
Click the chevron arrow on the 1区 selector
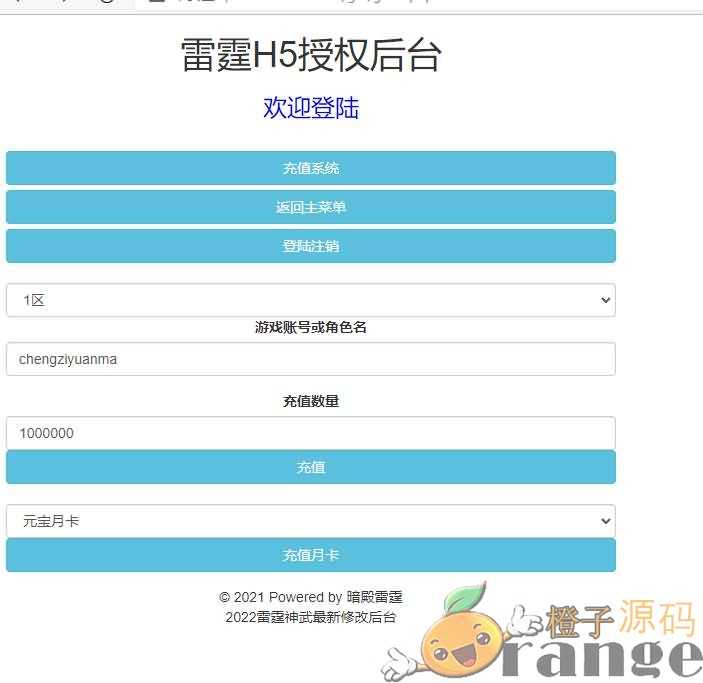pyautogui.click(x=604, y=300)
